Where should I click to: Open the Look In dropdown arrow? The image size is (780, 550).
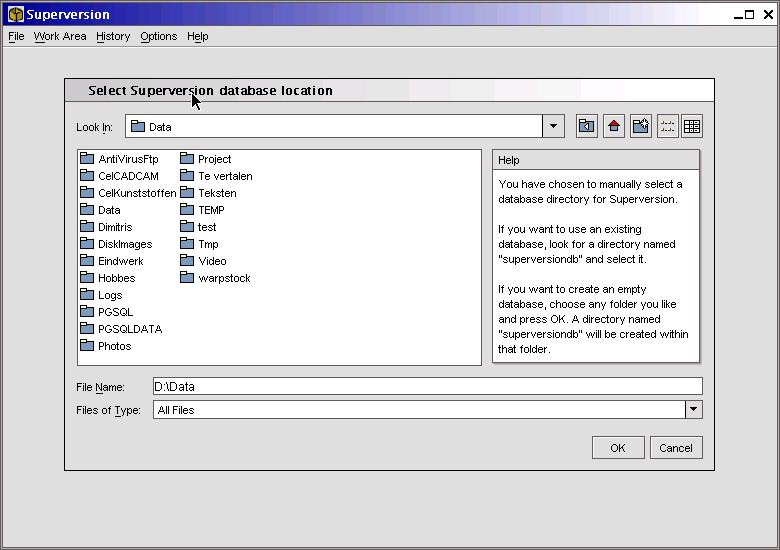pyautogui.click(x=553, y=126)
